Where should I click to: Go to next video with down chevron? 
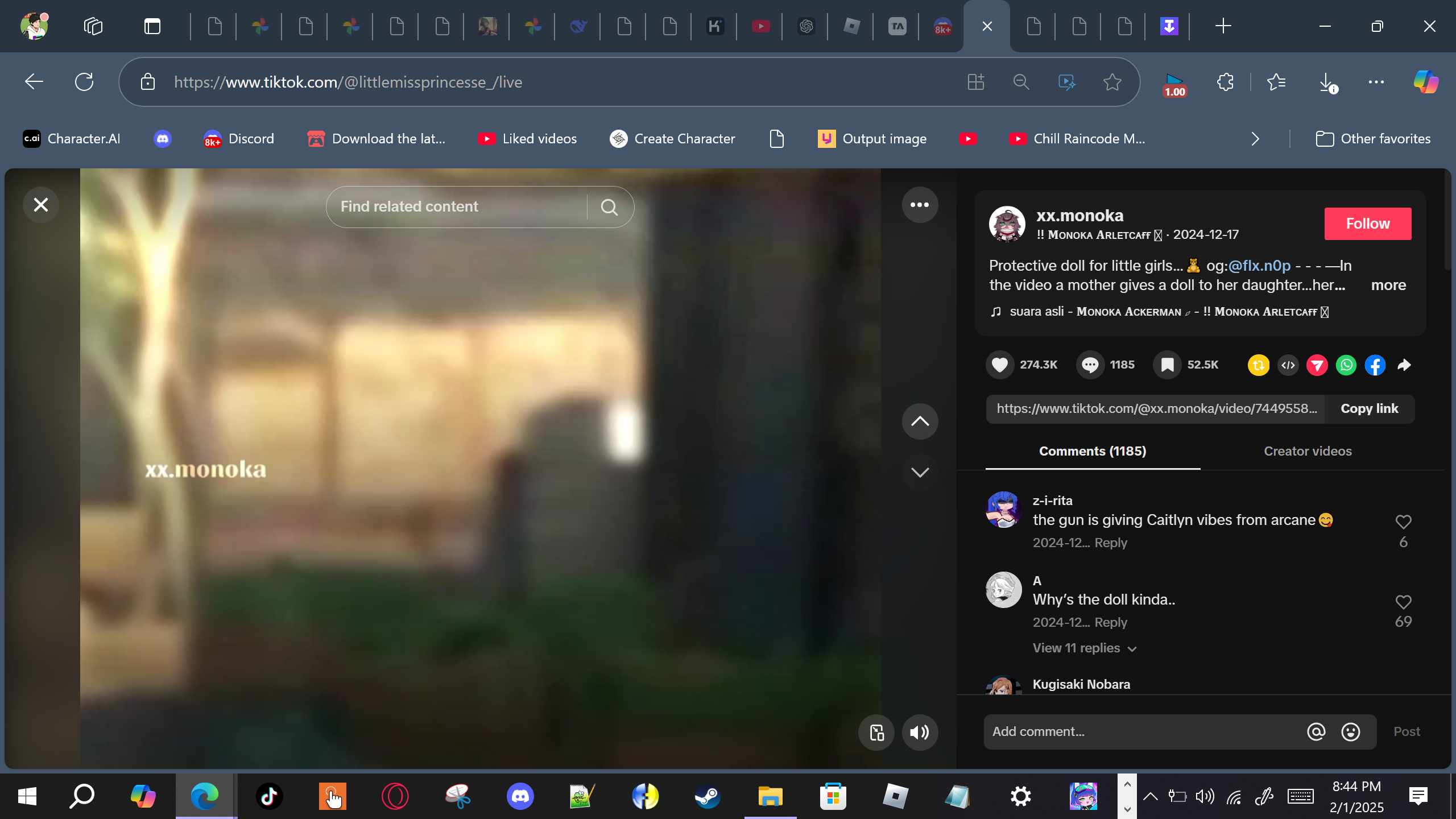click(919, 472)
